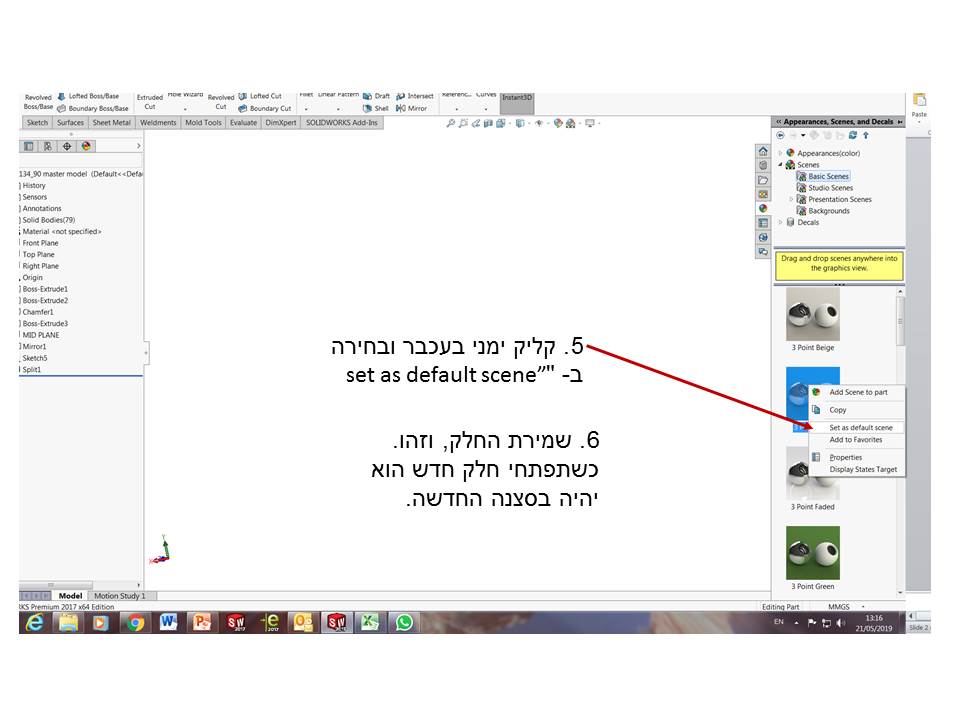The width and height of the screenshot is (960, 720).
Task: Toggle the Instant3D button
Action: tap(517, 98)
